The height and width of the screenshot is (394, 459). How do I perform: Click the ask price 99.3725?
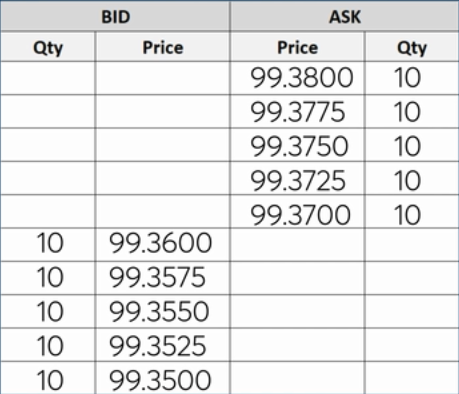(x=298, y=180)
